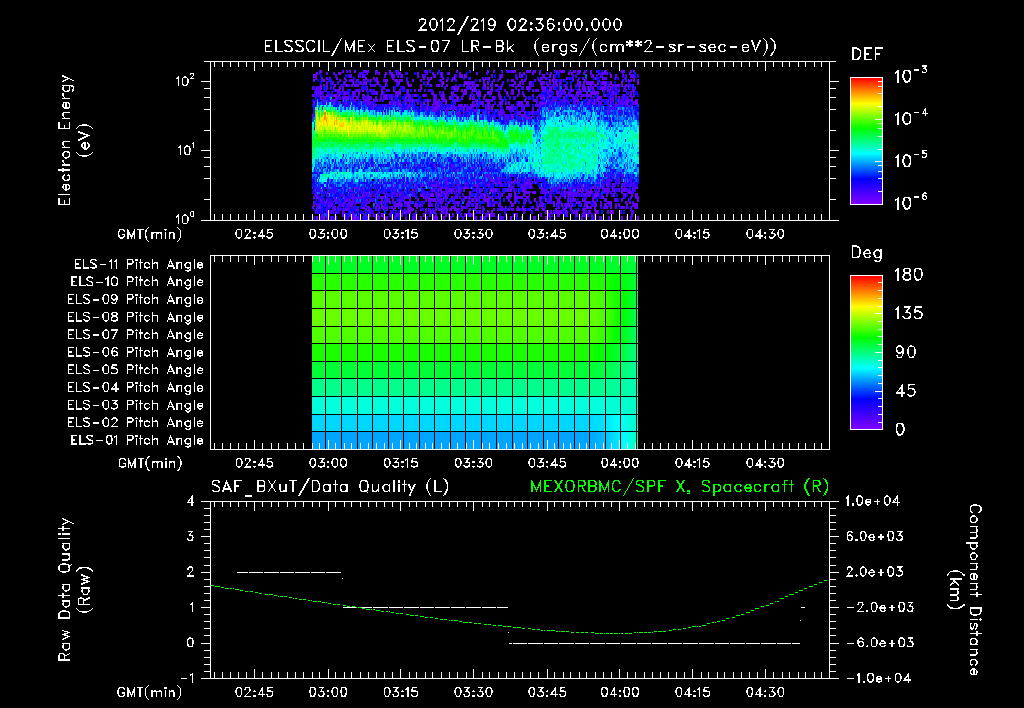Click the SAF_BXuT/Data Quality (L) title
1024x708 pixels.
[330, 487]
